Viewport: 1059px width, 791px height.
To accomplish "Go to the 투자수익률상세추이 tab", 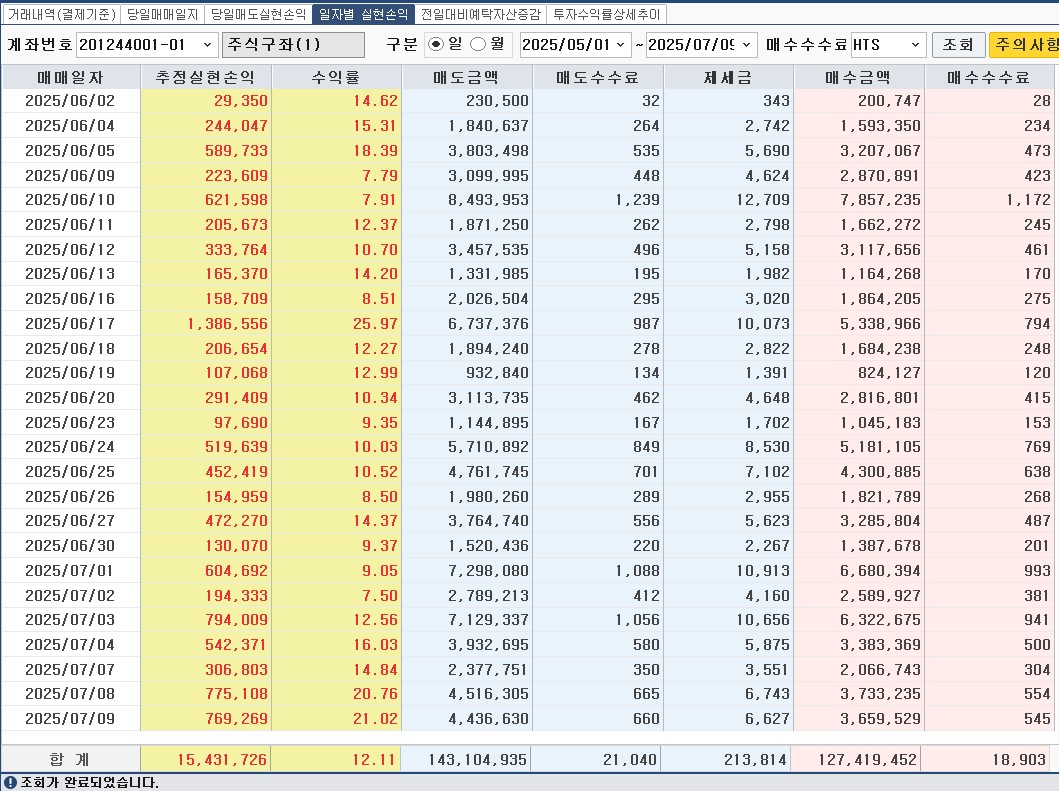I will [x=606, y=14].
